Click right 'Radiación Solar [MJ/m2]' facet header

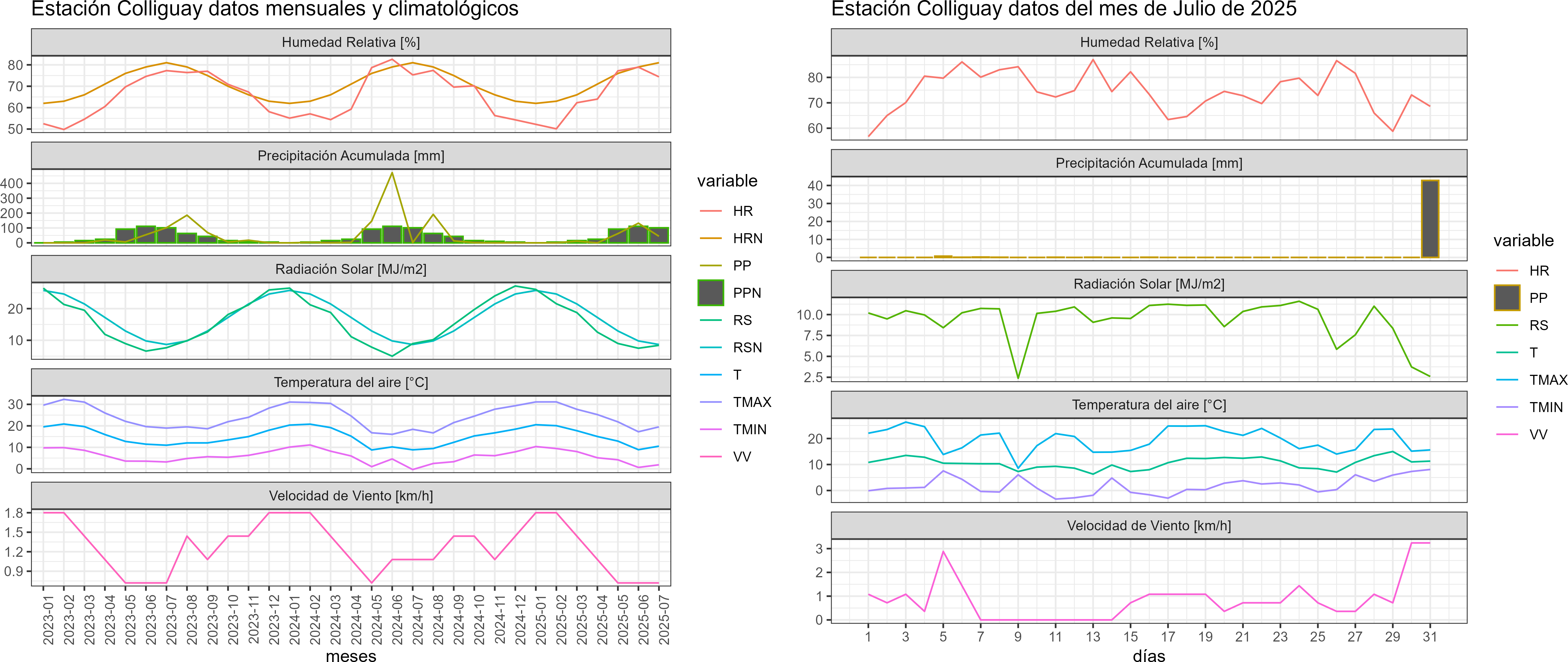point(1149,284)
